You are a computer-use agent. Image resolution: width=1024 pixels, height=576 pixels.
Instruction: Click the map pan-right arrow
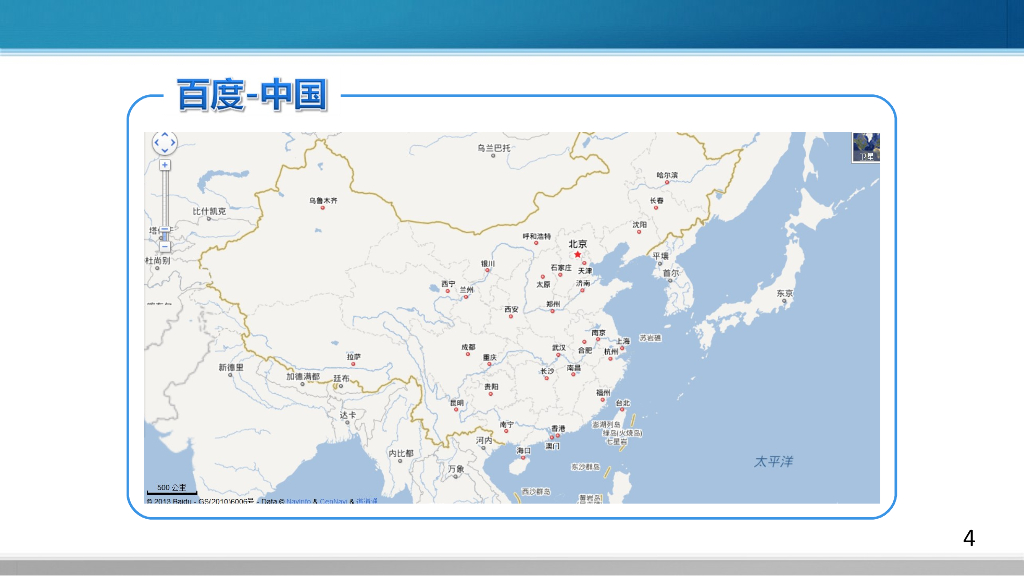[172, 142]
